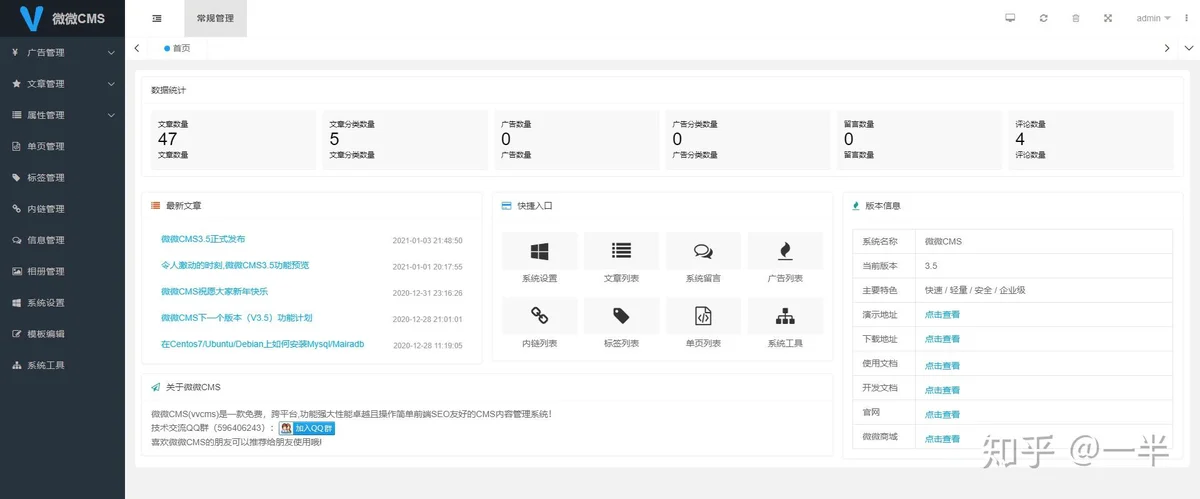Clear cache via the trash icon
The height and width of the screenshot is (499, 1200).
pyautogui.click(x=1076, y=18)
